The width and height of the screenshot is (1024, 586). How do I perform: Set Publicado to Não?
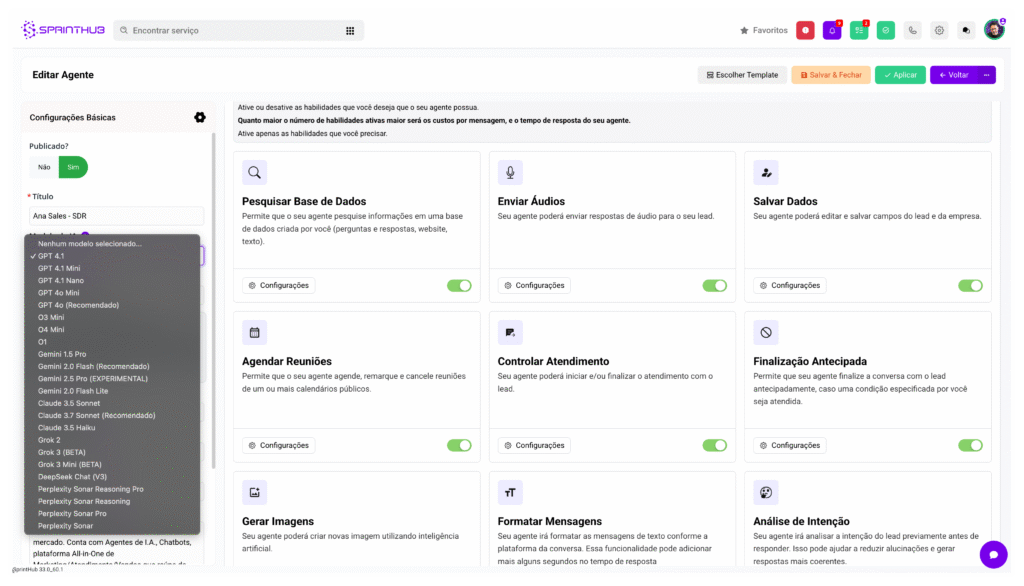[44, 167]
